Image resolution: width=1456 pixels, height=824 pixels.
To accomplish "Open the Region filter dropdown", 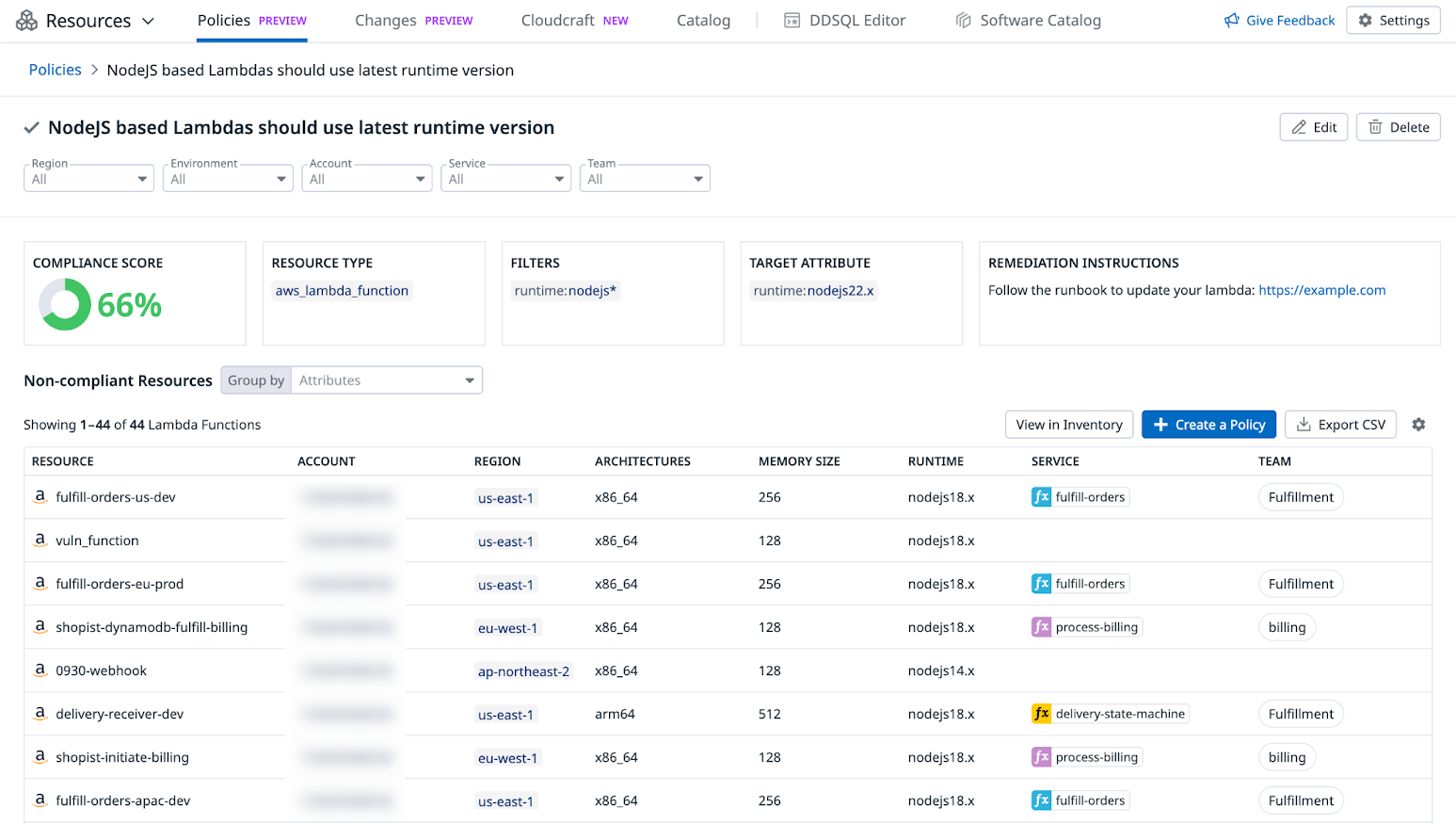I will [x=88, y=179].
